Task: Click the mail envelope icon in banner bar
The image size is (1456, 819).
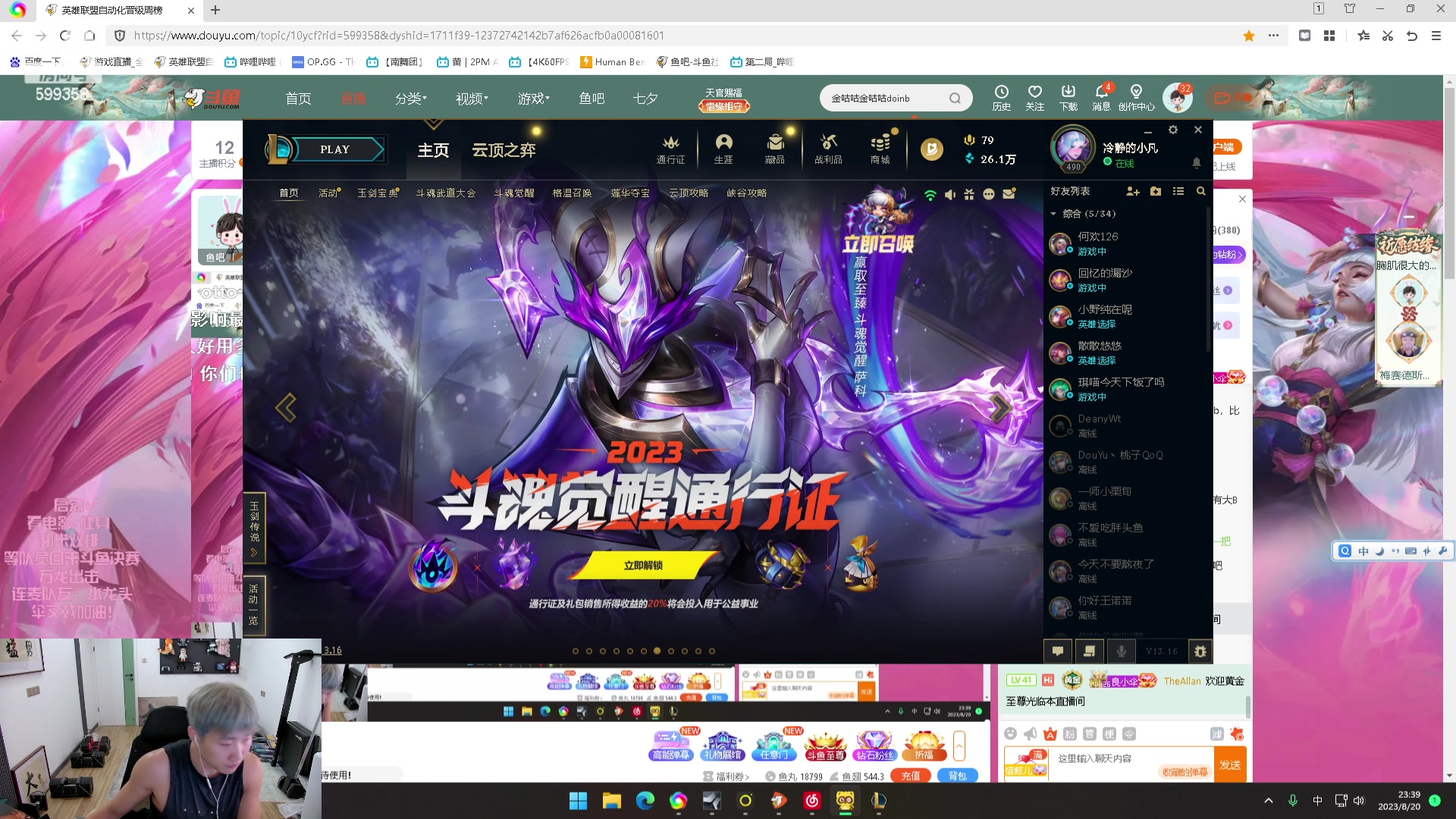Action: pos(1009,195)
